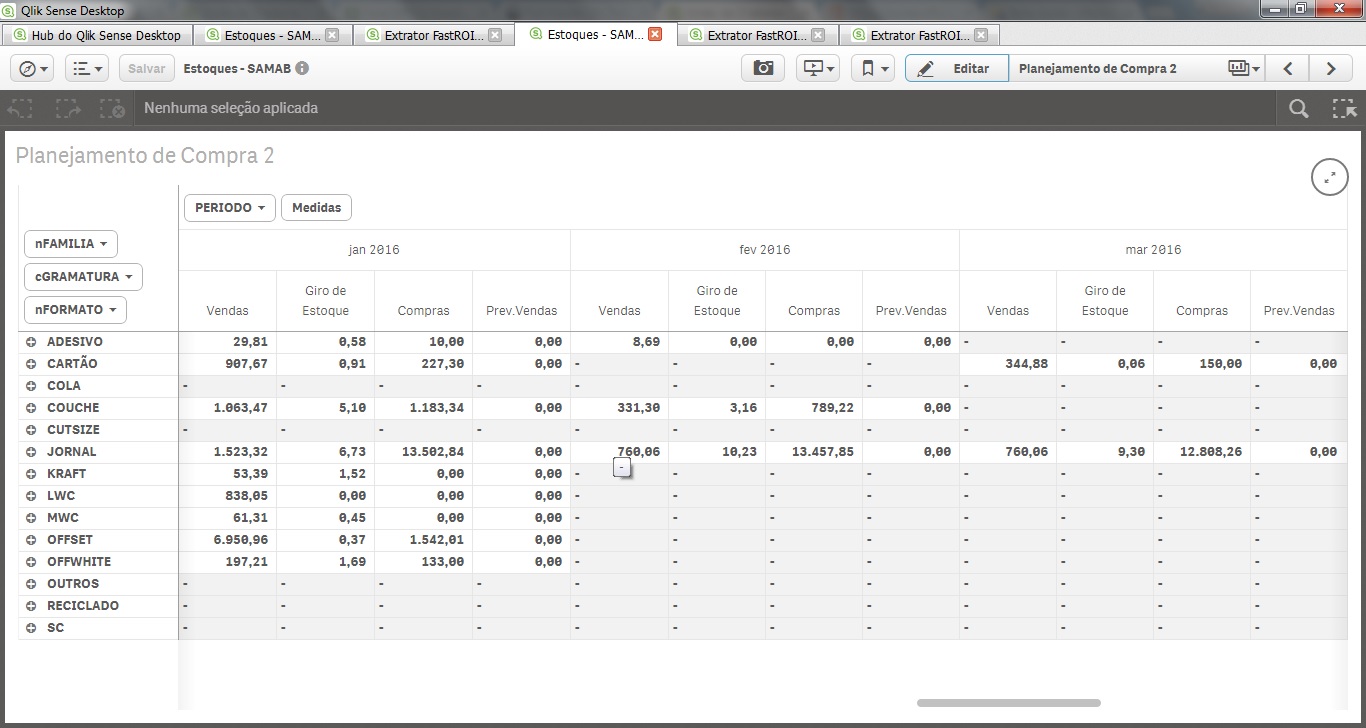Expand the COLA row

31,386
